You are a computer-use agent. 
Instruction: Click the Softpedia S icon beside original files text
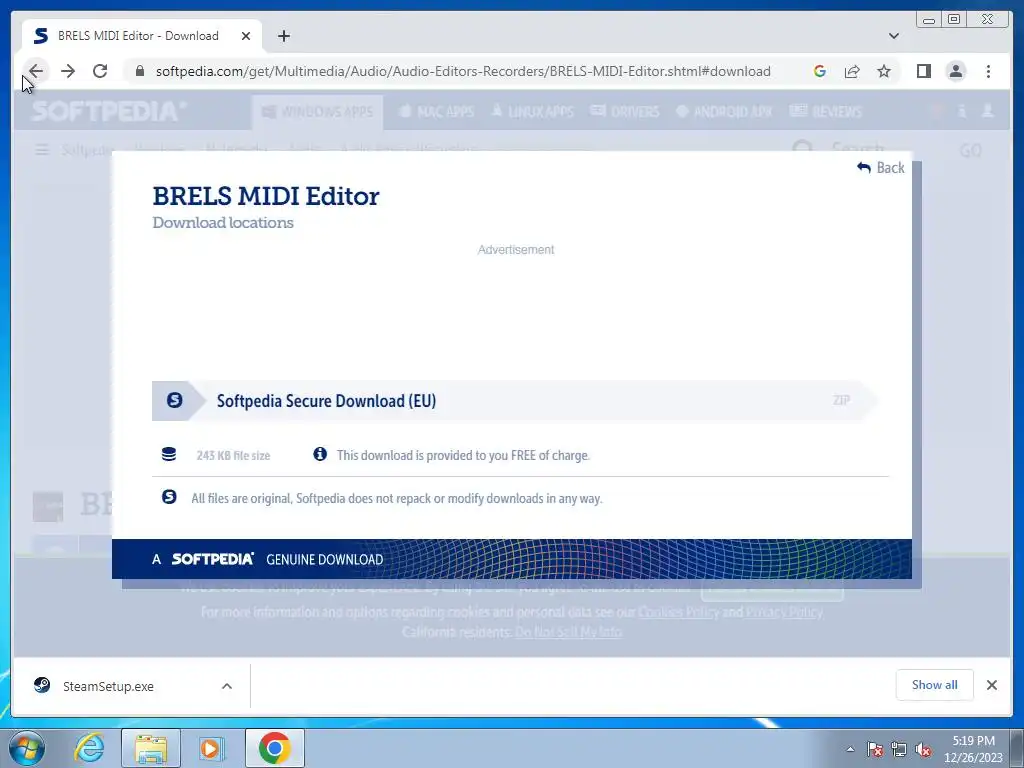[x=169, y=497]
